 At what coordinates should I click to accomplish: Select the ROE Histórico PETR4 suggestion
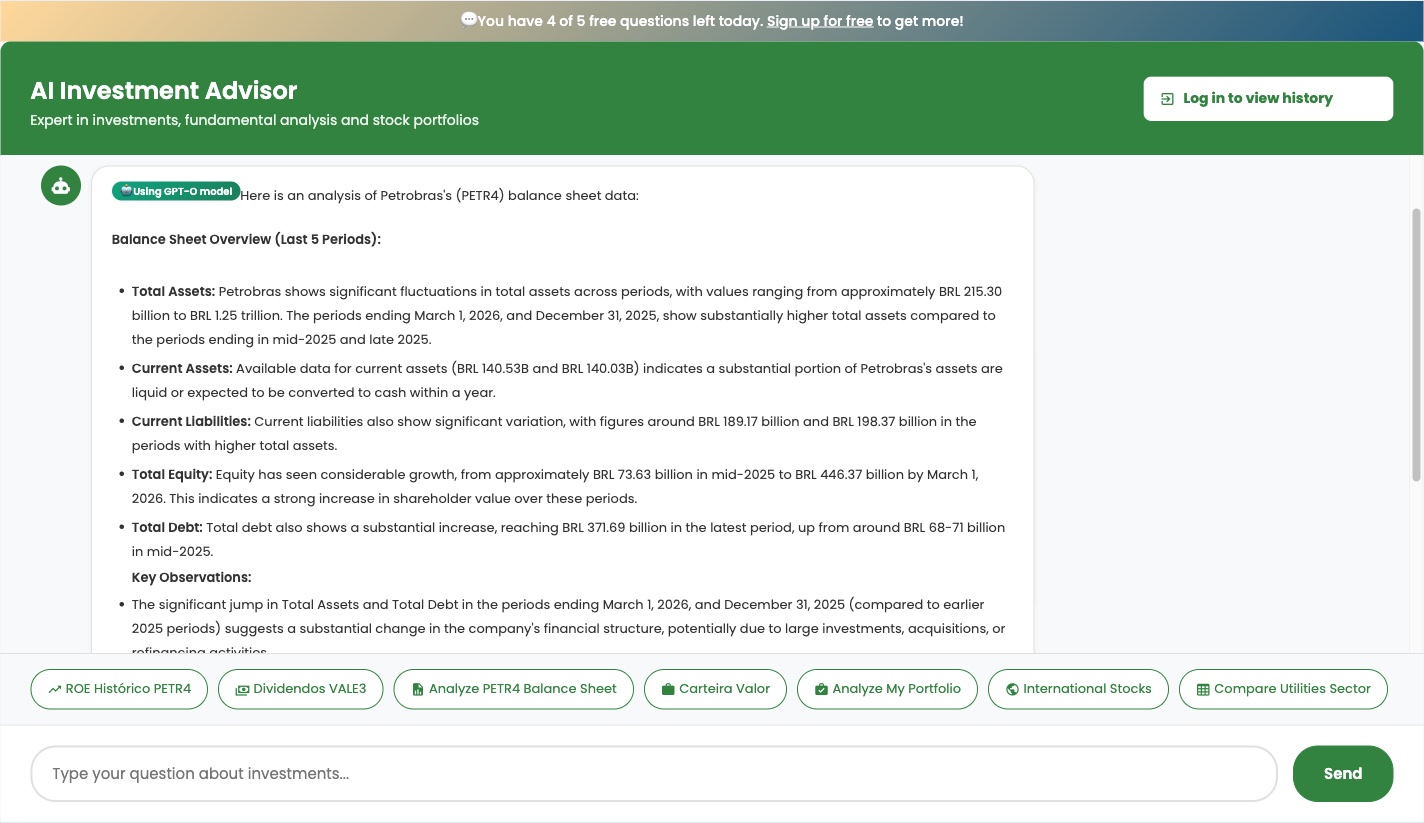coord(119,689)
